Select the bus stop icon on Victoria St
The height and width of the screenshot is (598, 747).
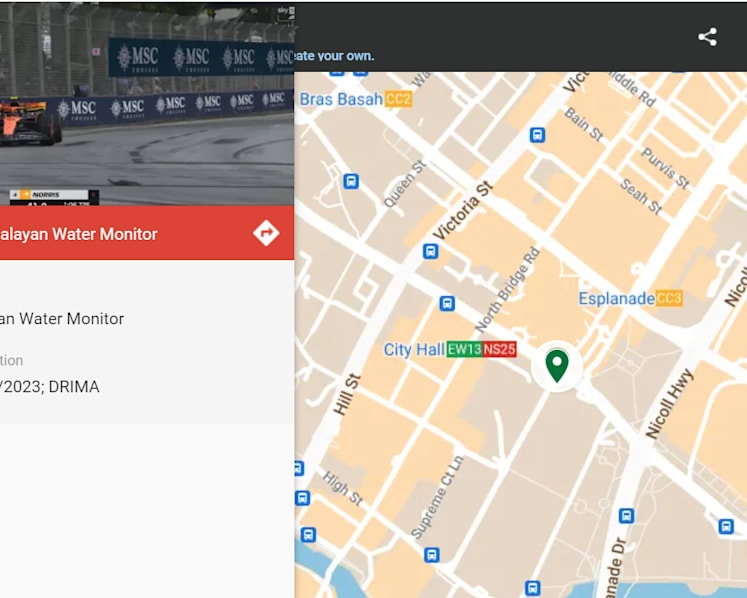click(x=431, y=251)
